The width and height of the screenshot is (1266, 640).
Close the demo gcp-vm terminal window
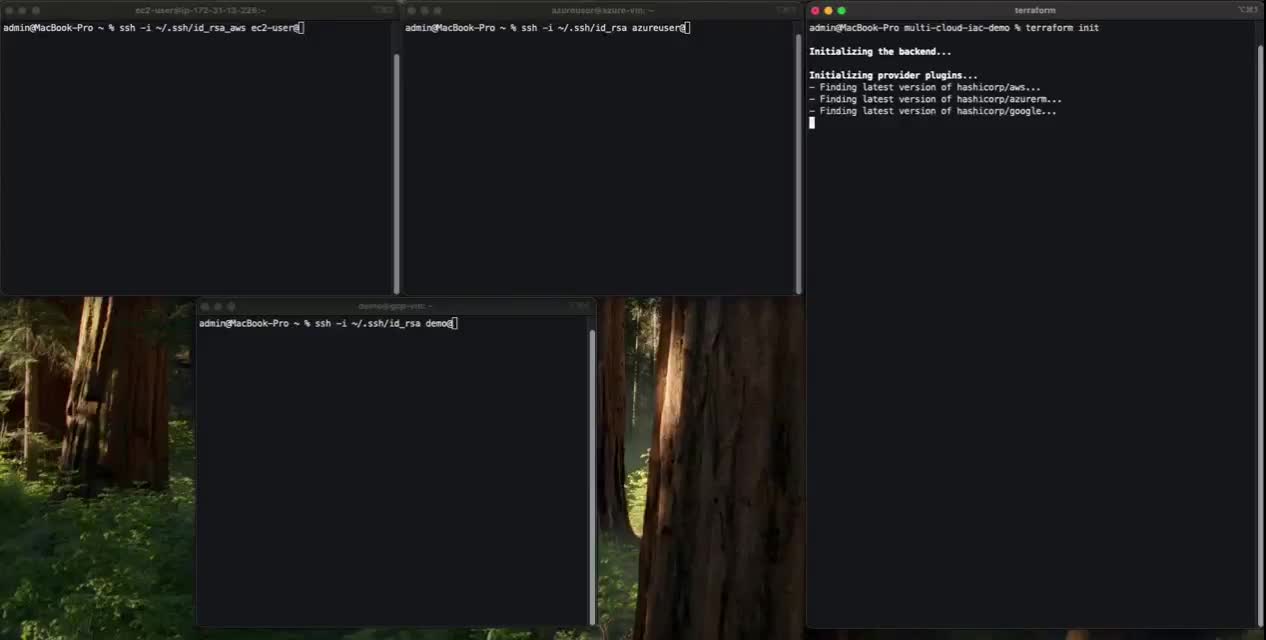pos(205,306)
